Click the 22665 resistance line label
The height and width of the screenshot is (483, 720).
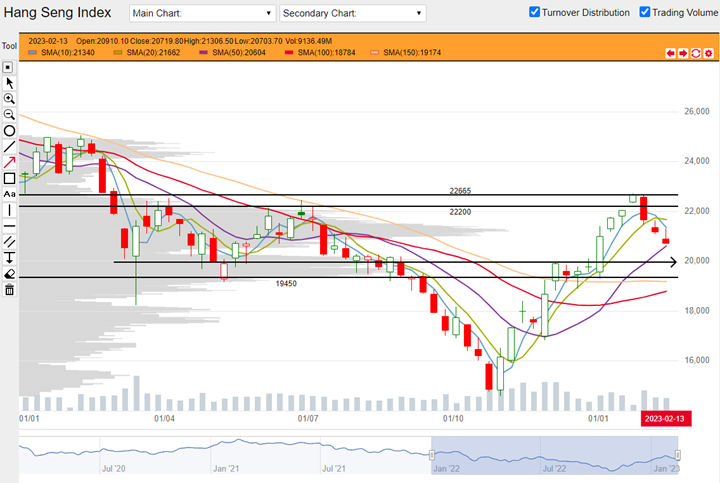click(460, 191)
